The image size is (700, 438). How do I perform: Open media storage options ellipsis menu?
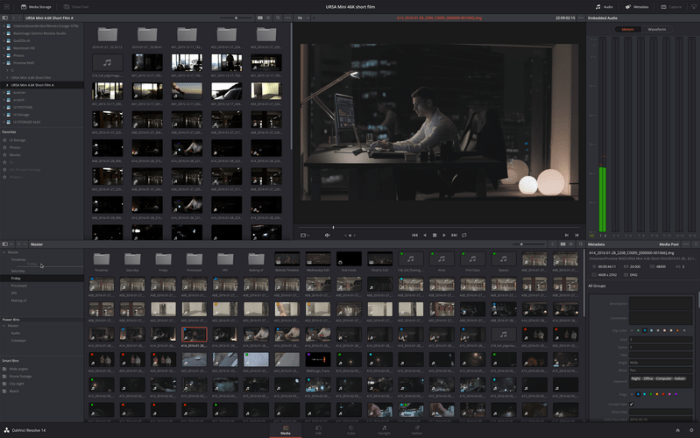click(x=288, y=18)
